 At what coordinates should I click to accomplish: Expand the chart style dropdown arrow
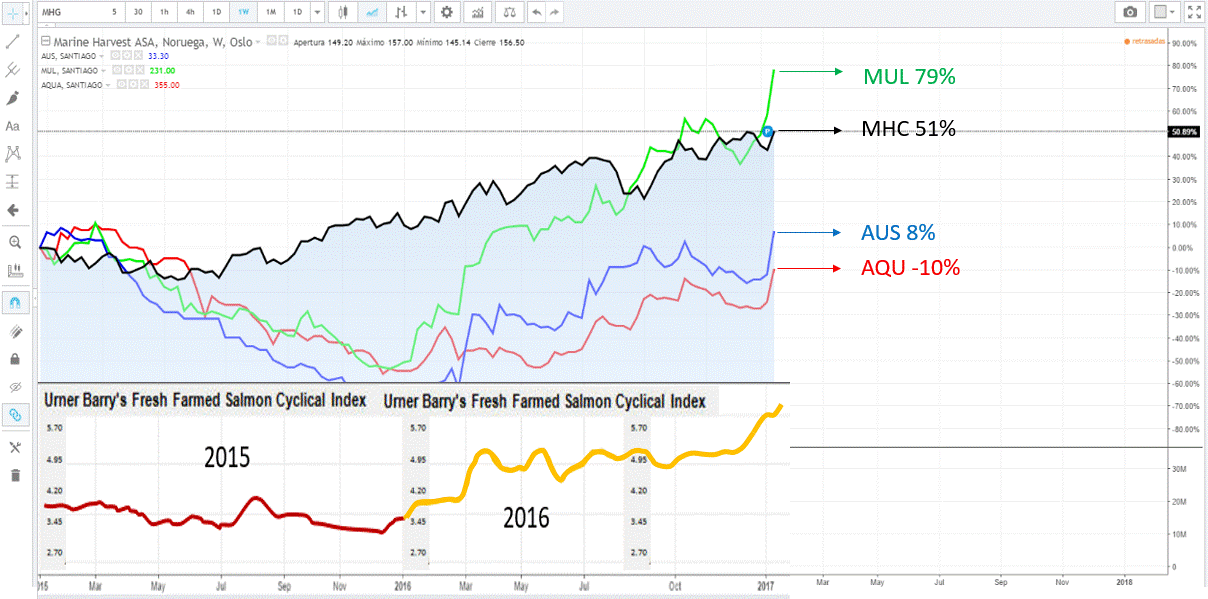coord(424,13)
